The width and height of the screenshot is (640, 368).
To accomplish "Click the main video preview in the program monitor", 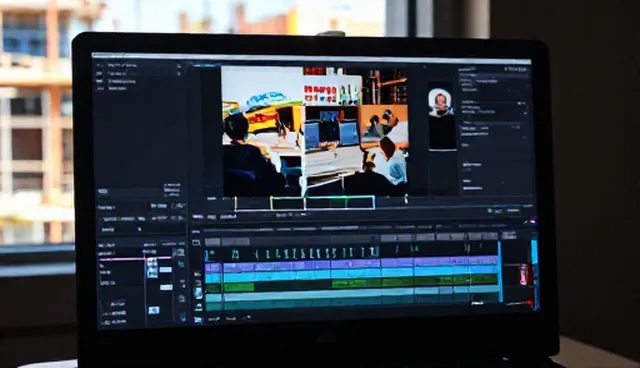I will [x=315, y=131].
